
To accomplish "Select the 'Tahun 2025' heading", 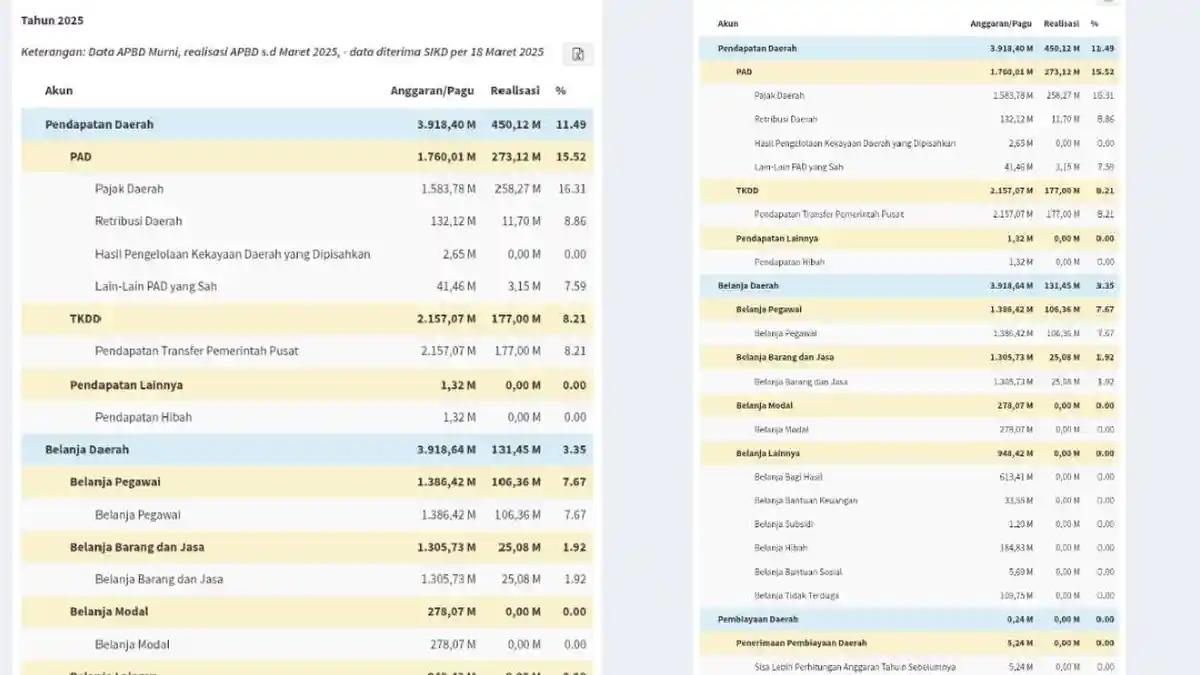I will click(52, 20).
